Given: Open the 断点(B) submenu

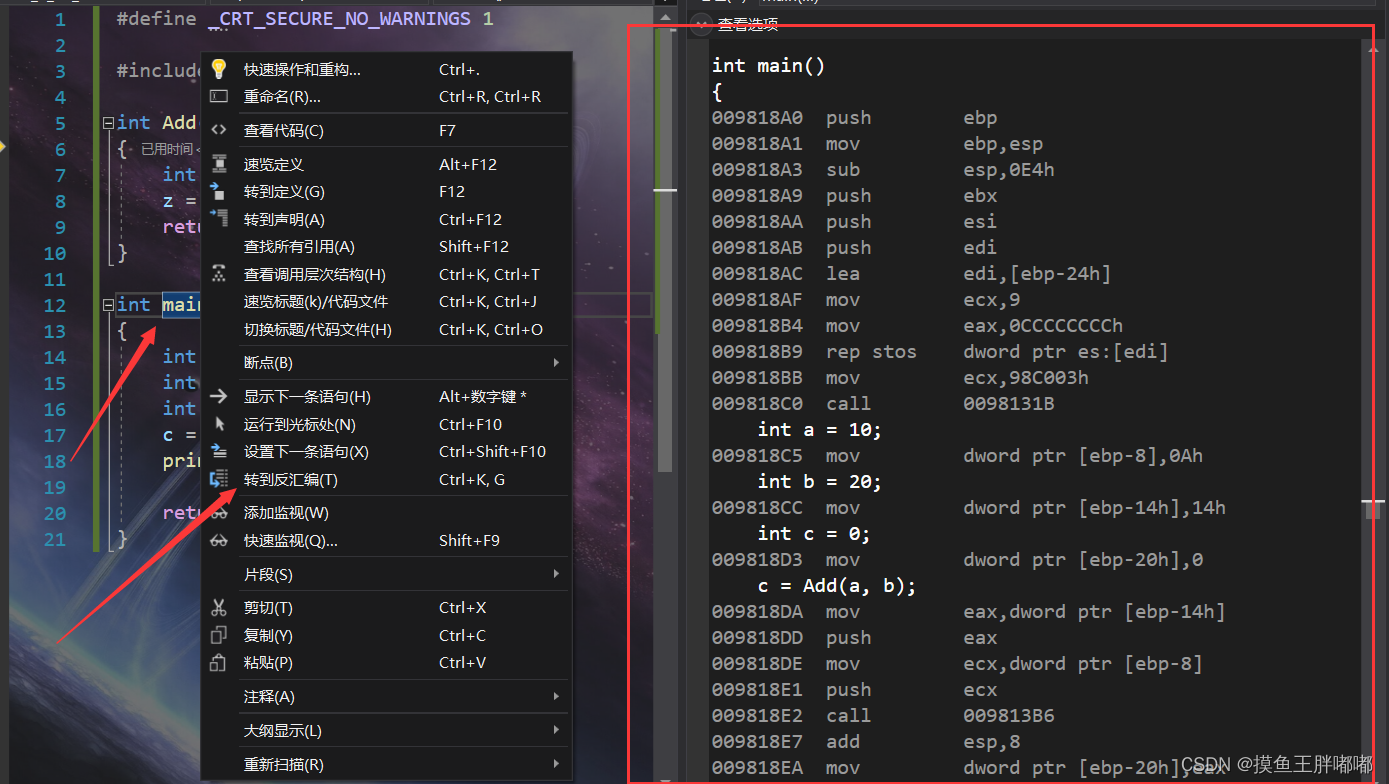Looking at the screenshot, I should pos(385,362).
